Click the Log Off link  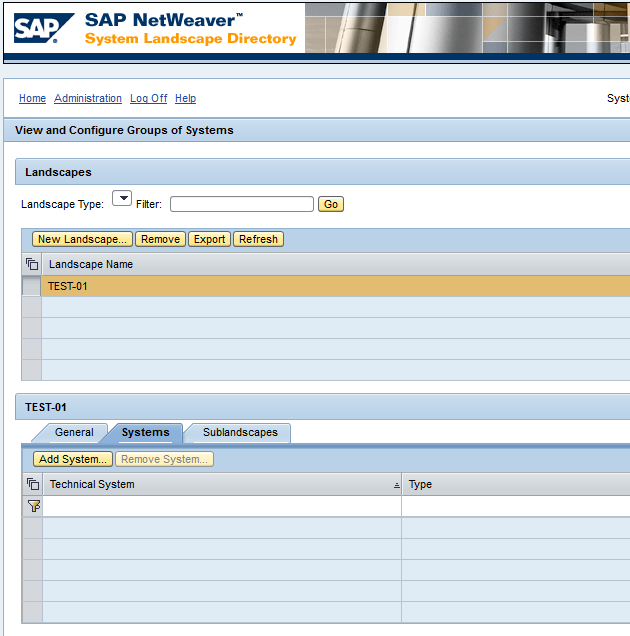pos(148,98)
